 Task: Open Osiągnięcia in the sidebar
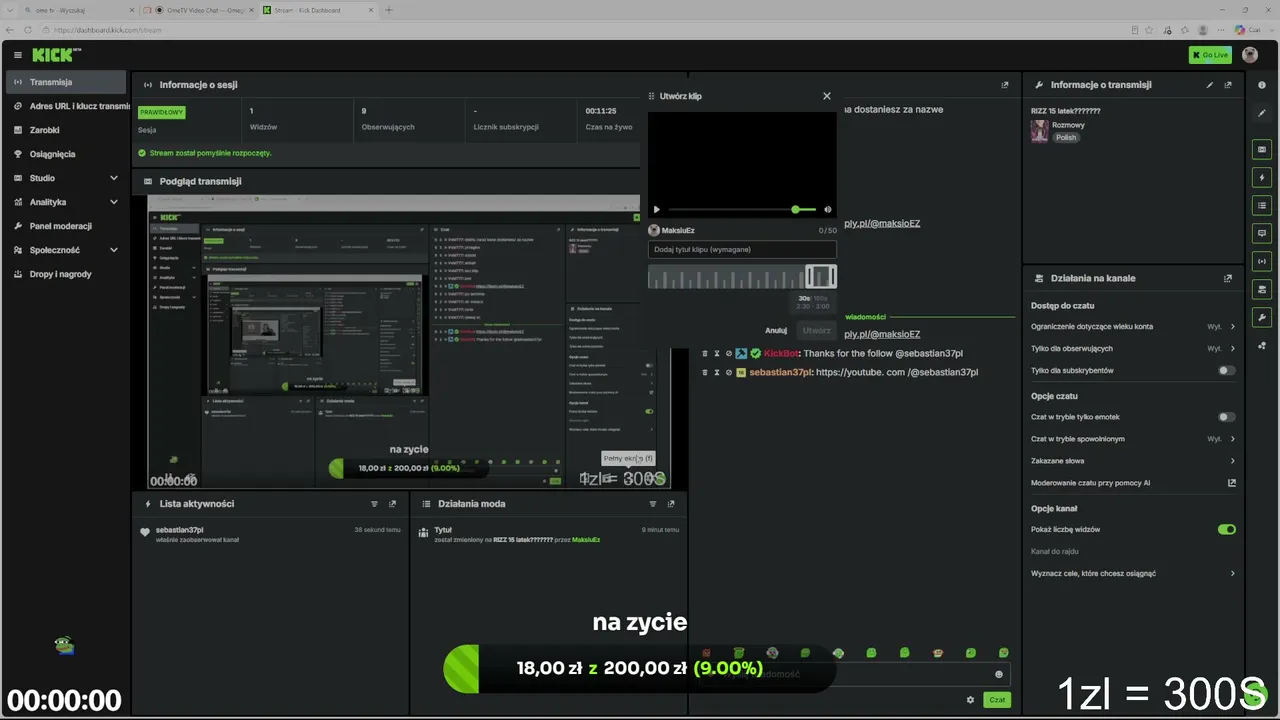pyautogui.click(x=66, y=154)
